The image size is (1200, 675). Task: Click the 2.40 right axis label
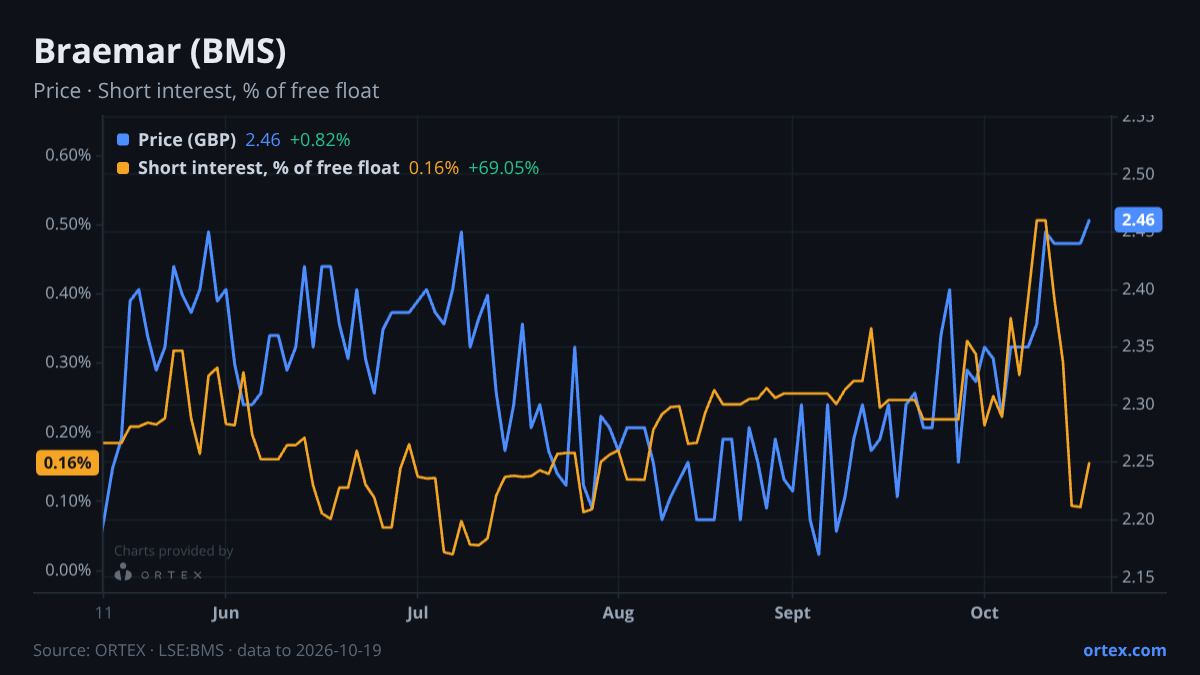[x=1138, y=289]
